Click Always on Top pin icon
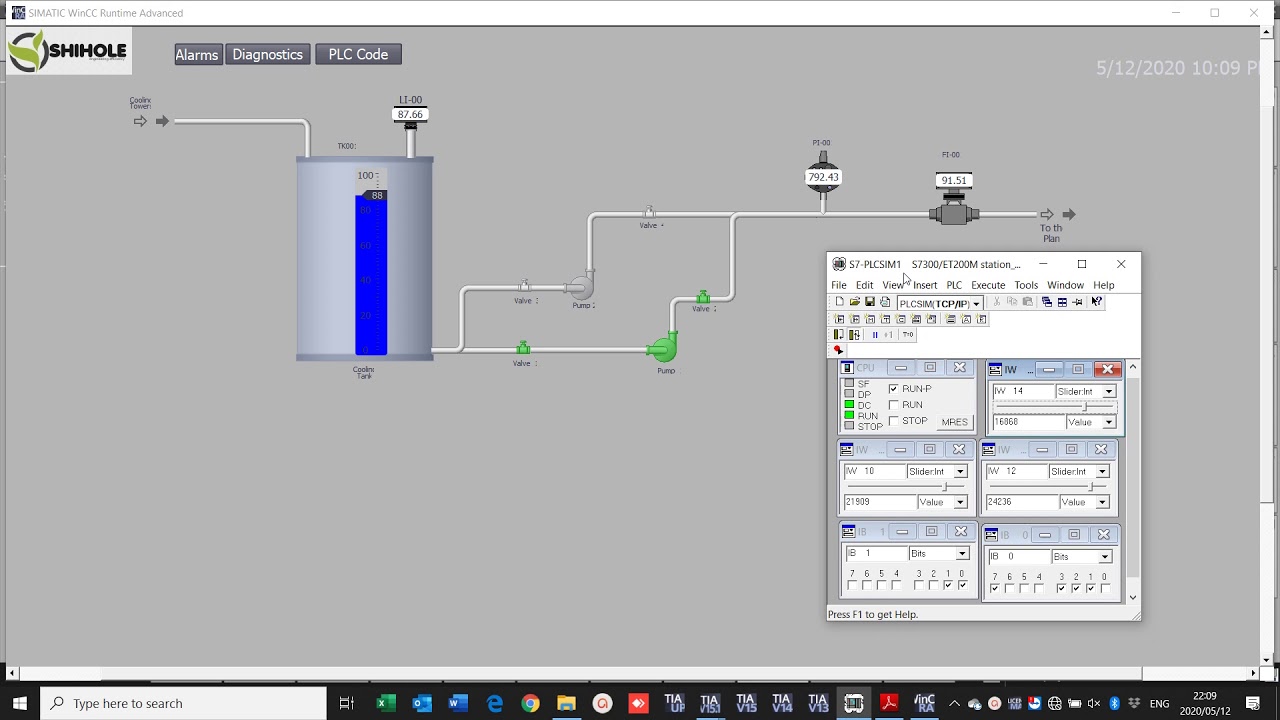 coord(1077,302)
